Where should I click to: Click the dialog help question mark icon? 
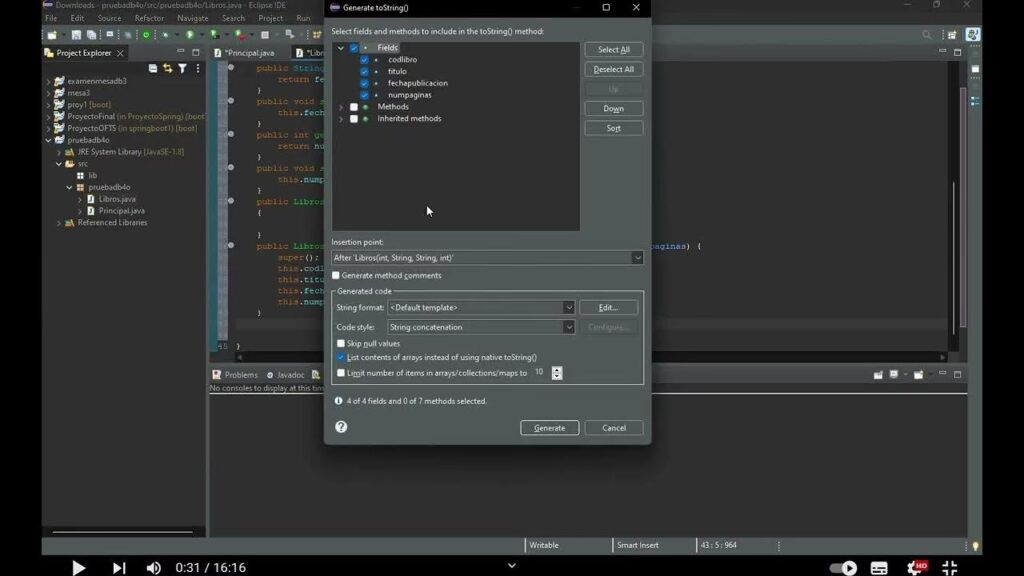point(341,427)
